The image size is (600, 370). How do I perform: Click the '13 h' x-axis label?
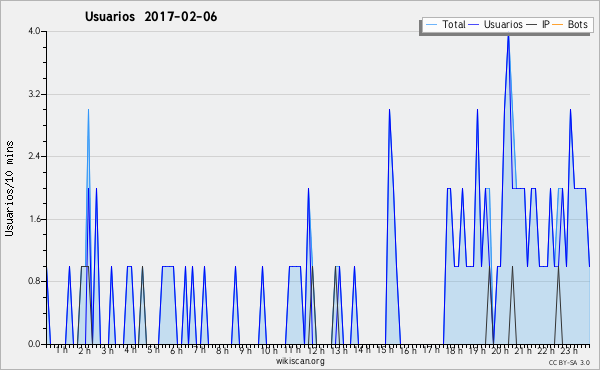(x=339, y=350)
